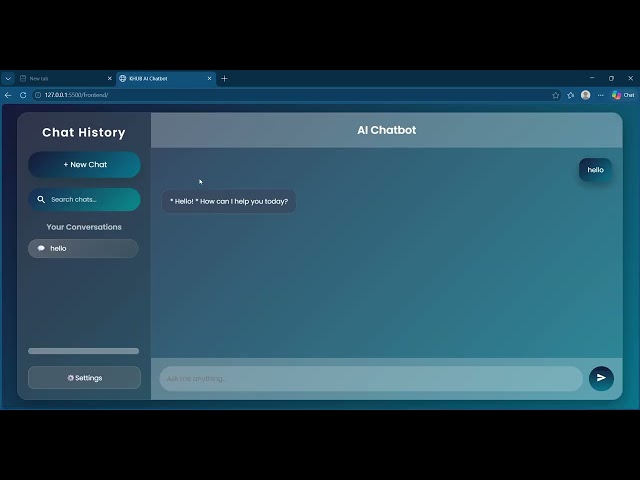Reload the page using refresh icon
The height and width of the screenshot is (480, 640).
point(23,95)
